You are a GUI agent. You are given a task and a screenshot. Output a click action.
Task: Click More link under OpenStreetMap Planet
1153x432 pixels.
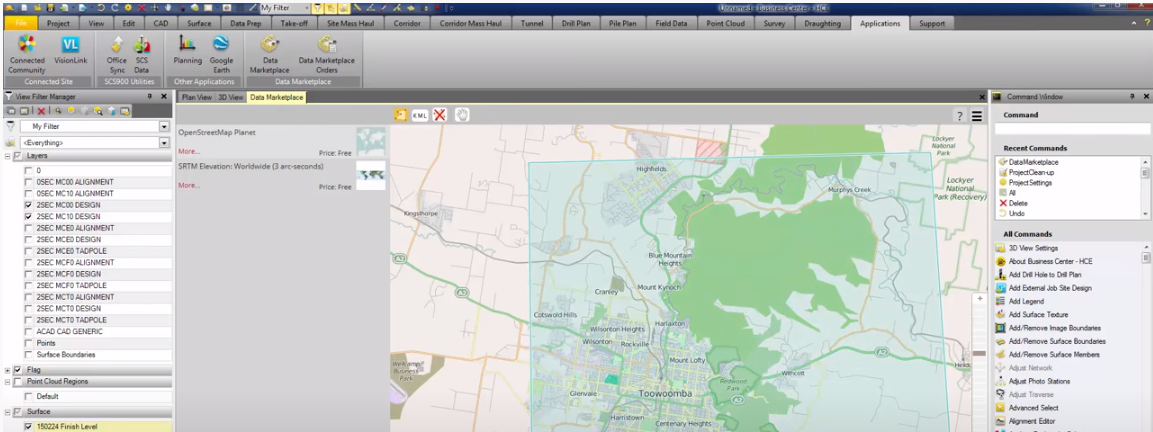coord(189,152)
